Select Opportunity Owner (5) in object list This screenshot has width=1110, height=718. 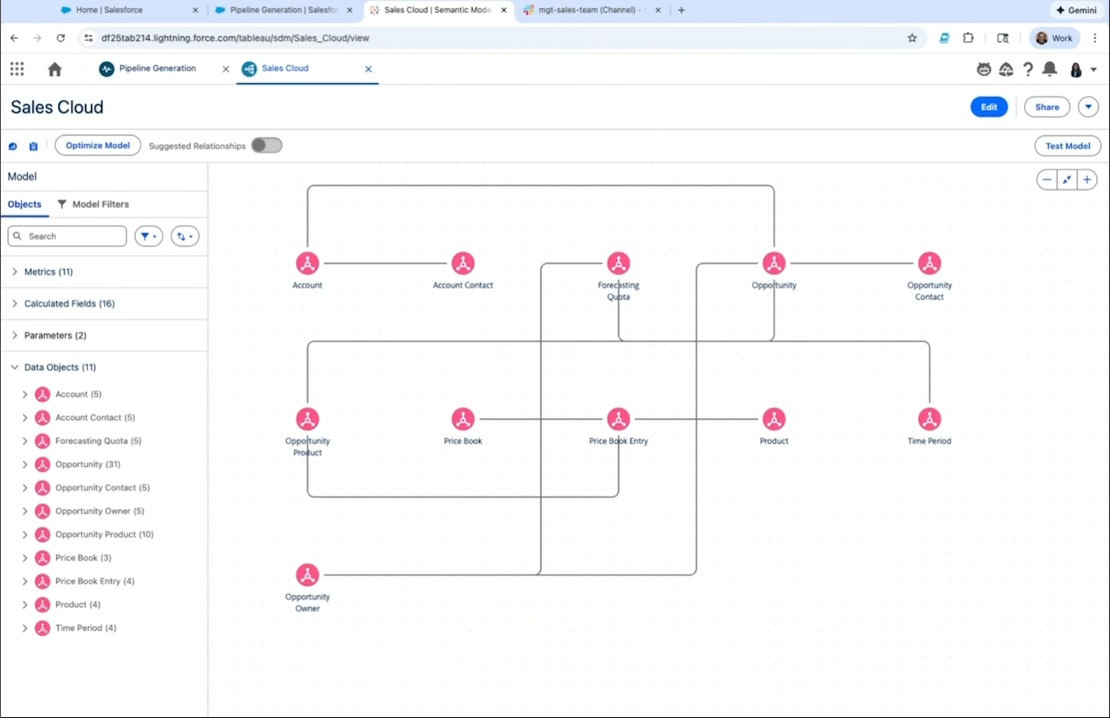[100, 511]
